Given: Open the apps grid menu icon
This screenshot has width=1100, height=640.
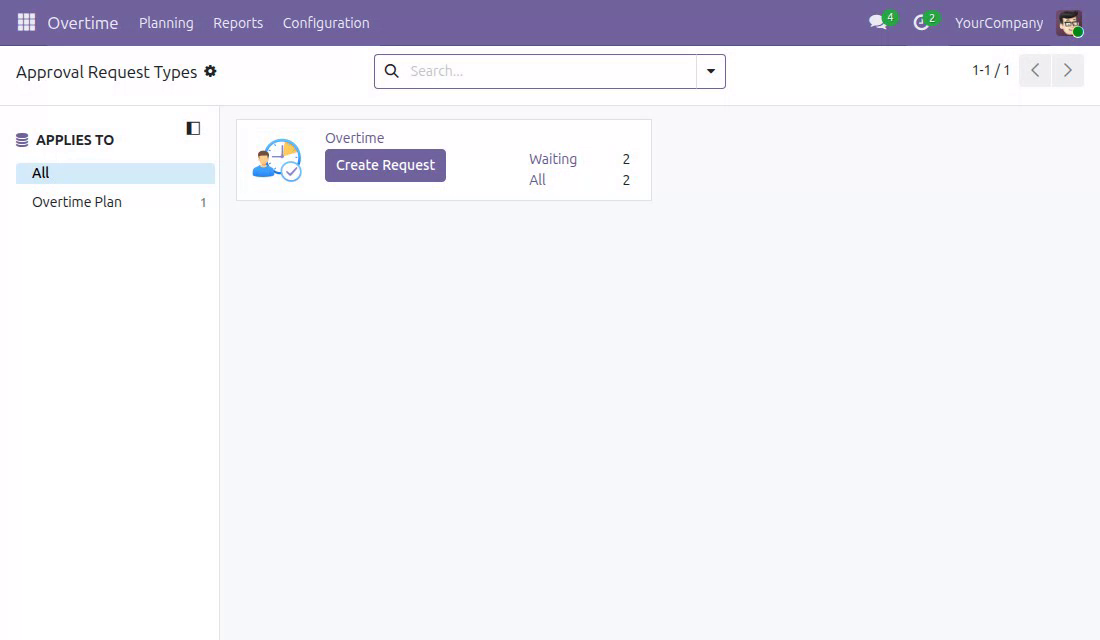Looking at the screenshot, I should (x=26, y=22).
